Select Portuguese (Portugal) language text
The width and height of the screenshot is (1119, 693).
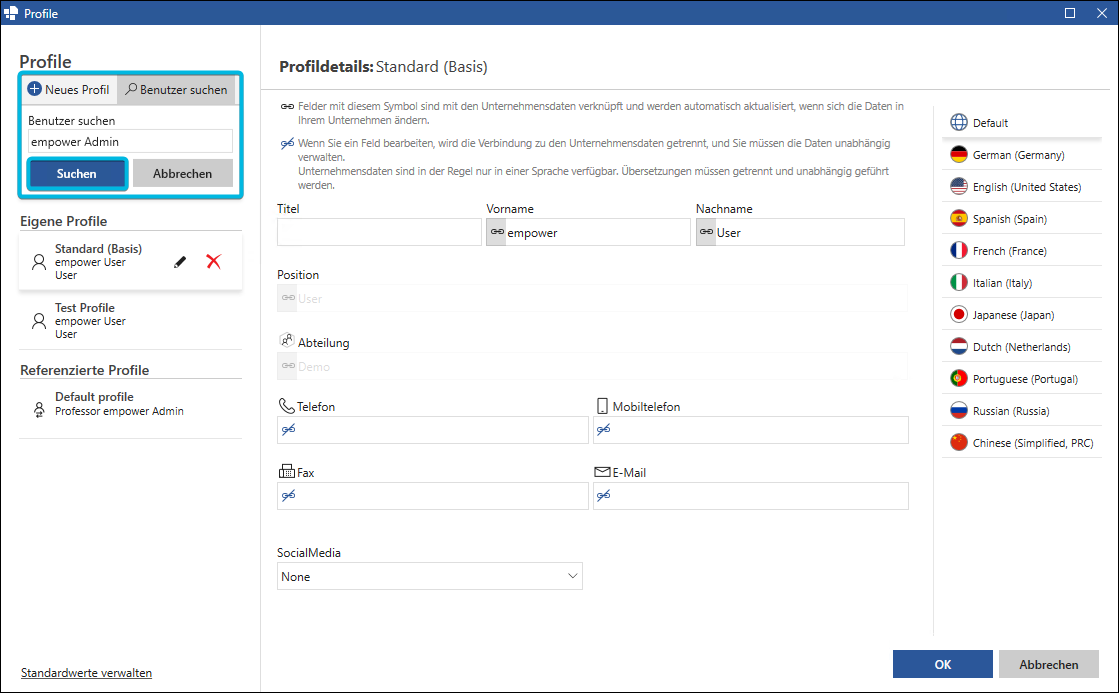point(1025,378)
